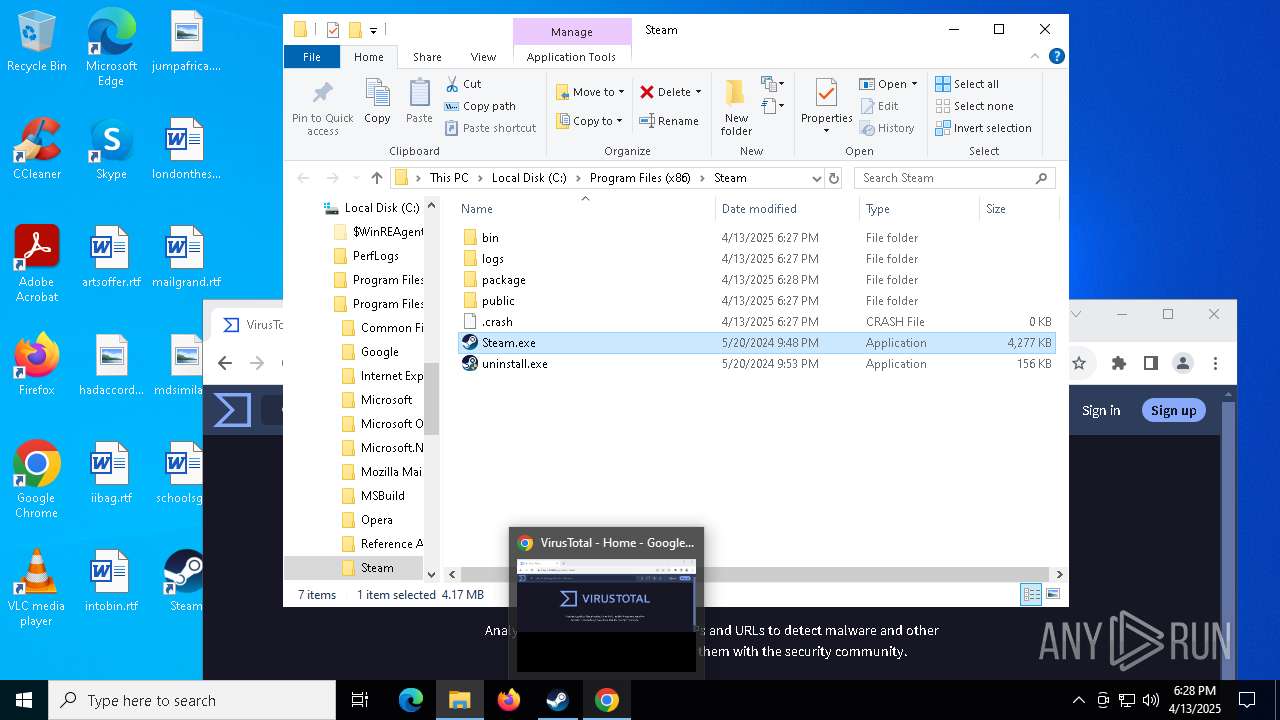Switch to the Share tab

(427, 57)
